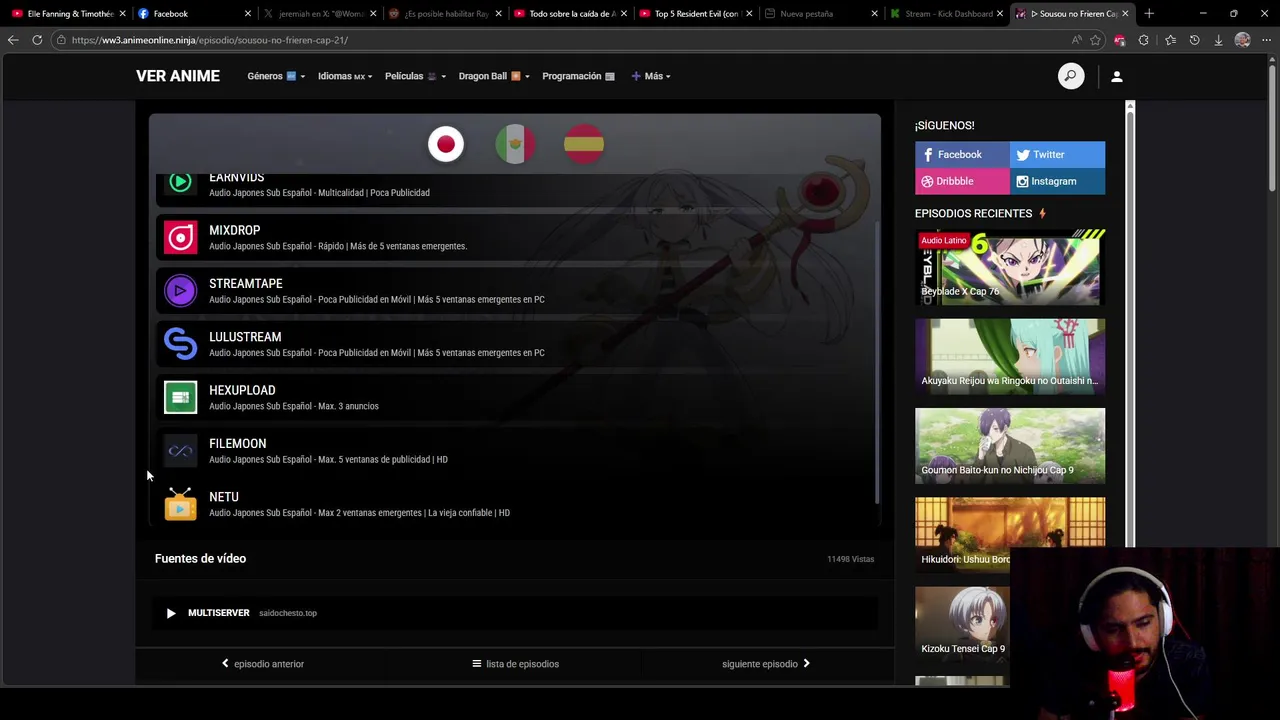Click the FILEMOON infinity icon
Screen dimensions: 1280x720
180,451
